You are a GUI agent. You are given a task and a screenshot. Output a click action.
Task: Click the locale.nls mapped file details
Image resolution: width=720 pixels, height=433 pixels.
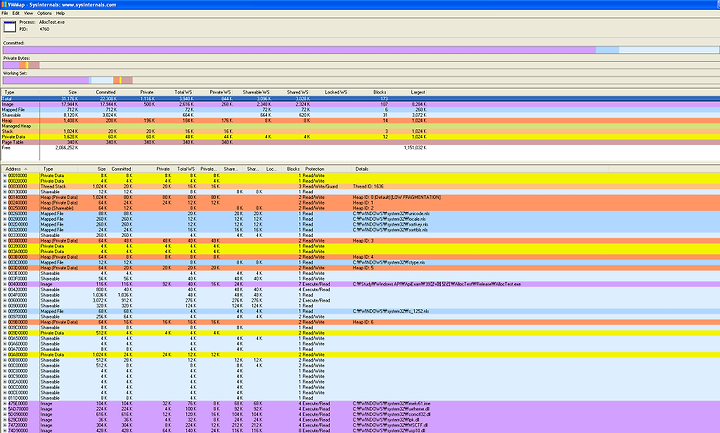click(x=389, y=219)
